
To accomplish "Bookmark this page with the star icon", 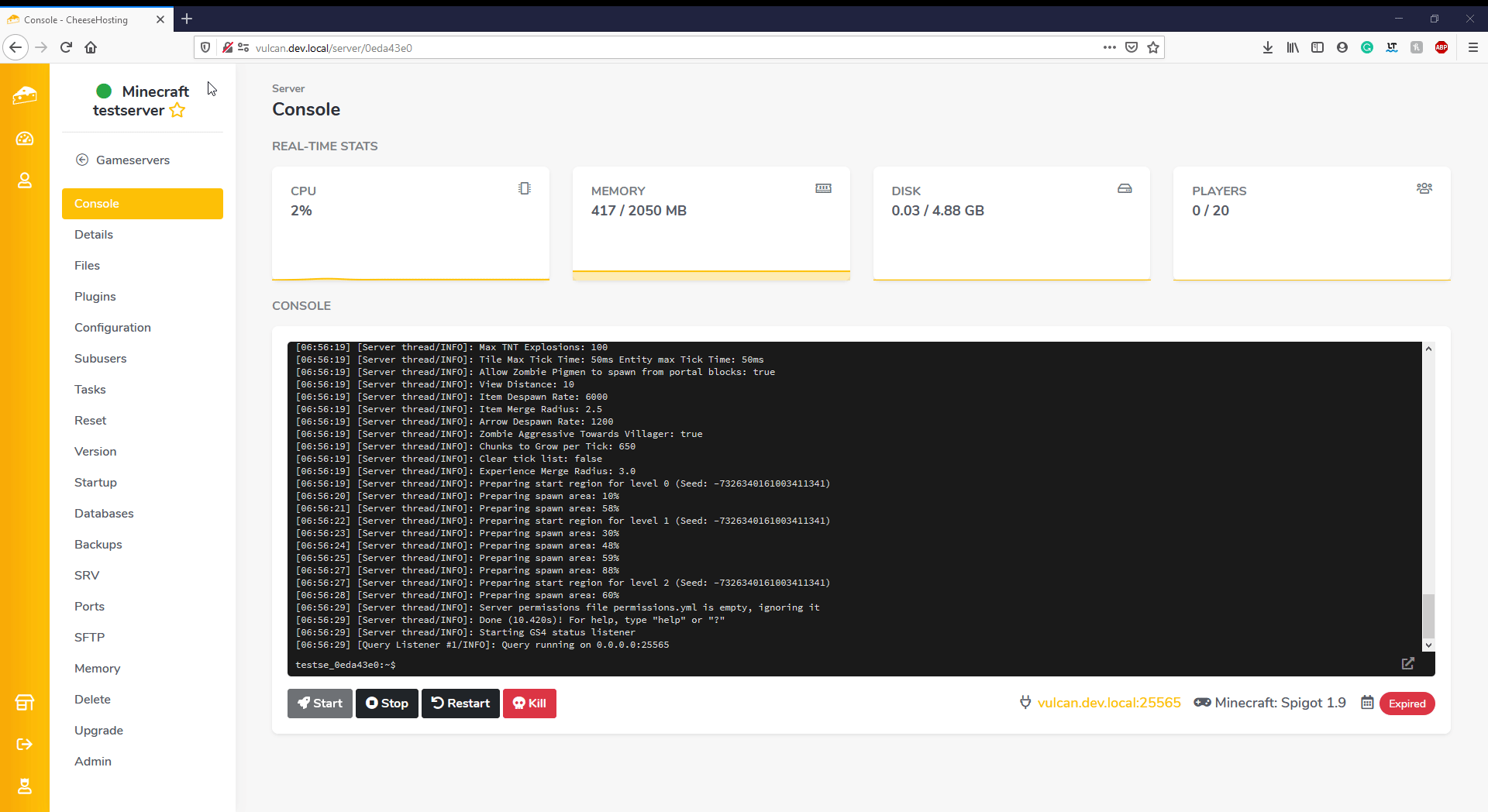I will point(1153,47).
